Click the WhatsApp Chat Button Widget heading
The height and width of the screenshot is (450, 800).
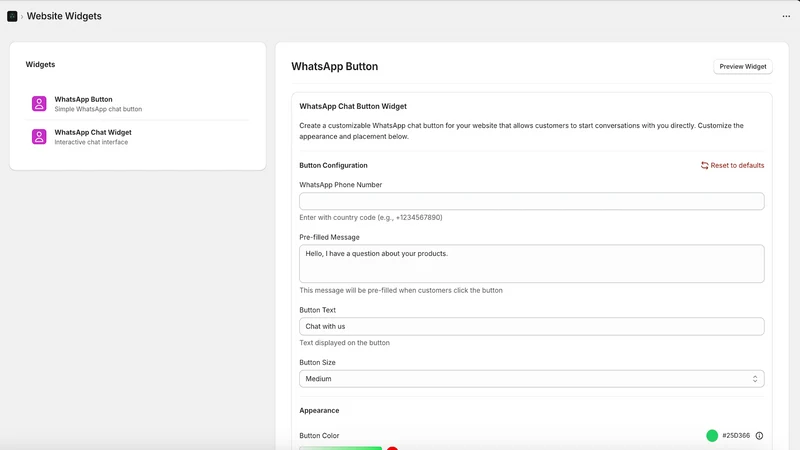coord(353,106)
